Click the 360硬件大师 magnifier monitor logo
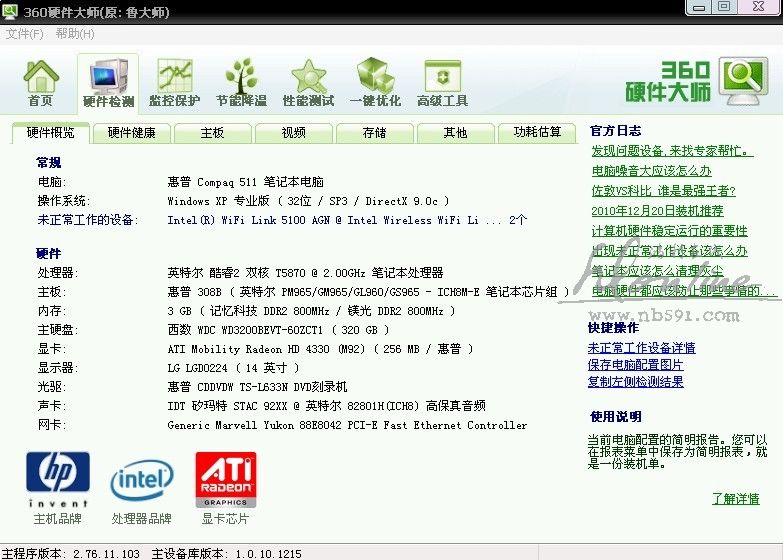The height and width of the screenshot is (560, 783). [x=744, y=80]
